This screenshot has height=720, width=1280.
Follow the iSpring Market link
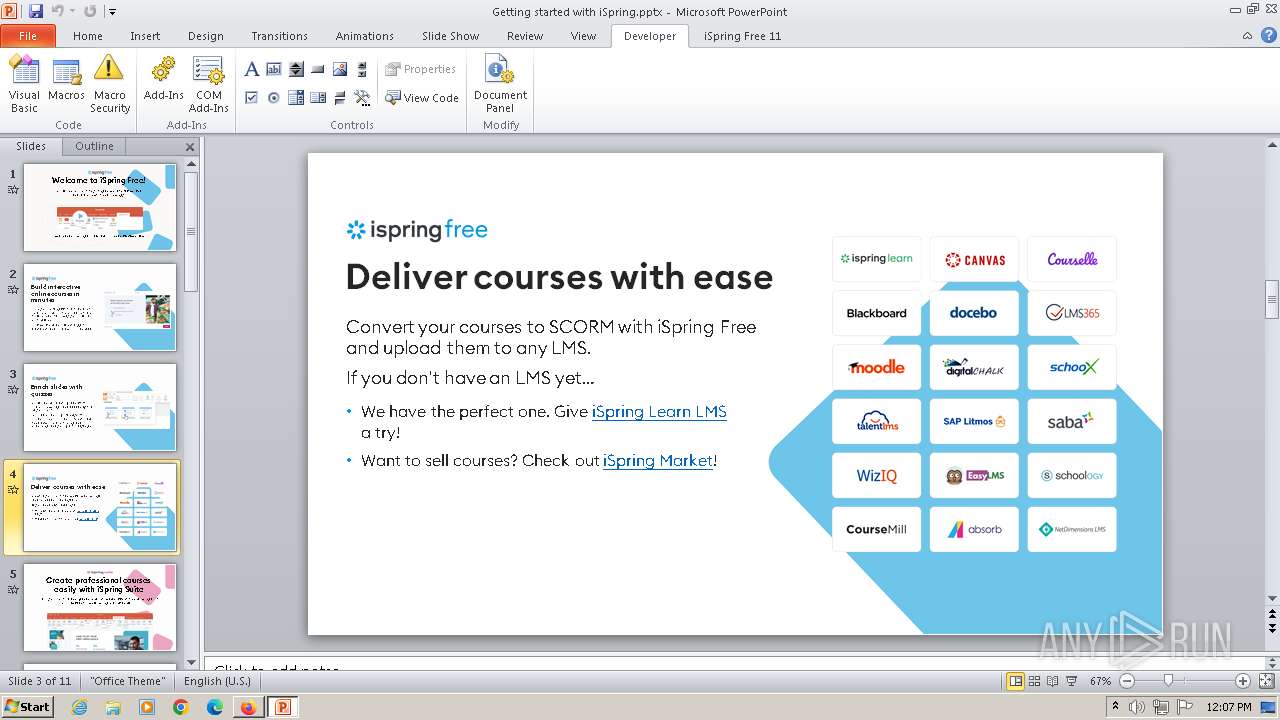pos(658,460)
